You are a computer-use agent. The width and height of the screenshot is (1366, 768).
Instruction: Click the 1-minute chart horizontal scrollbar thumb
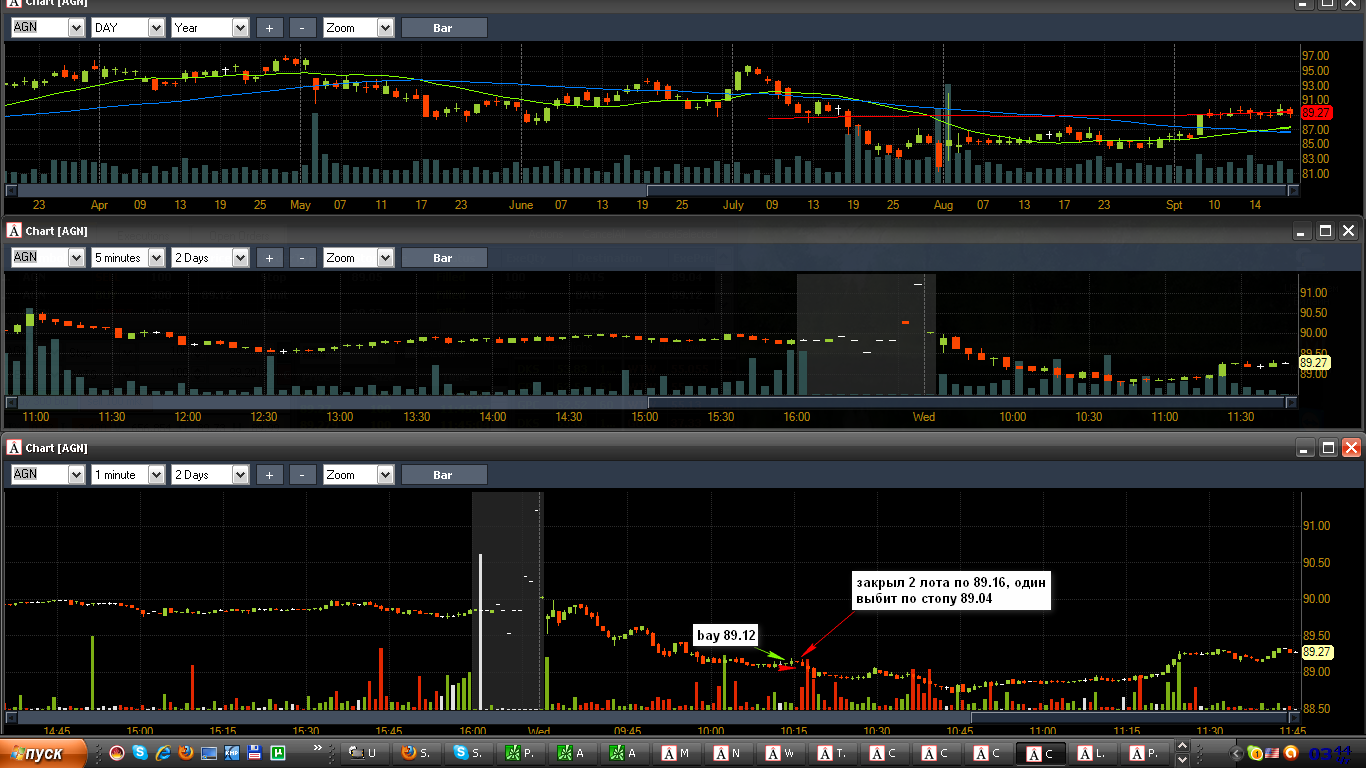tap(1129, 717)
